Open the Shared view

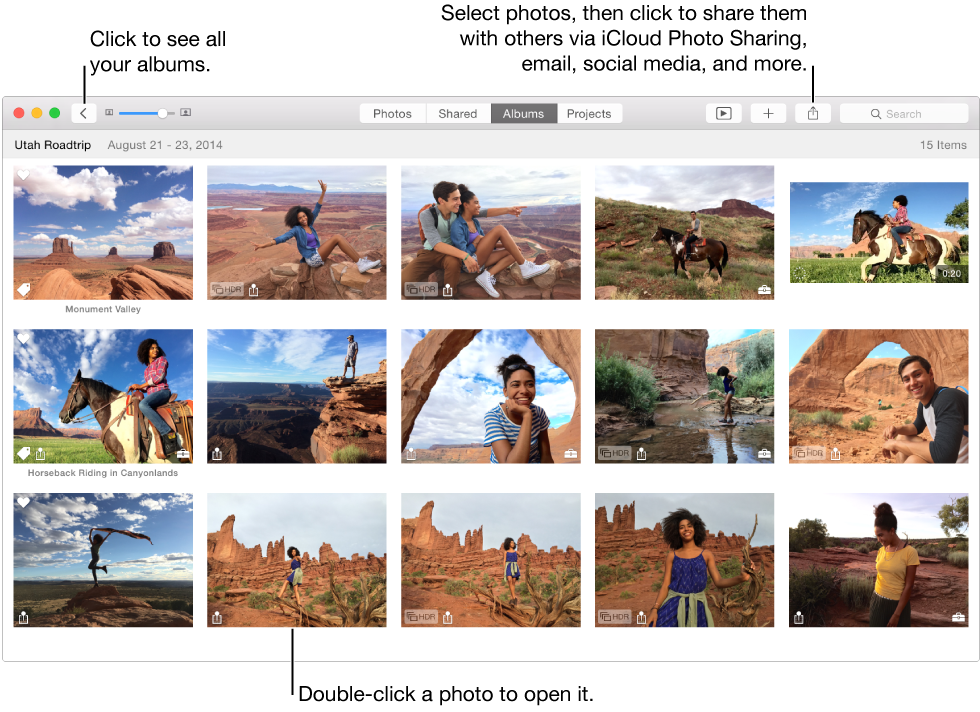(x=457, y=113)
